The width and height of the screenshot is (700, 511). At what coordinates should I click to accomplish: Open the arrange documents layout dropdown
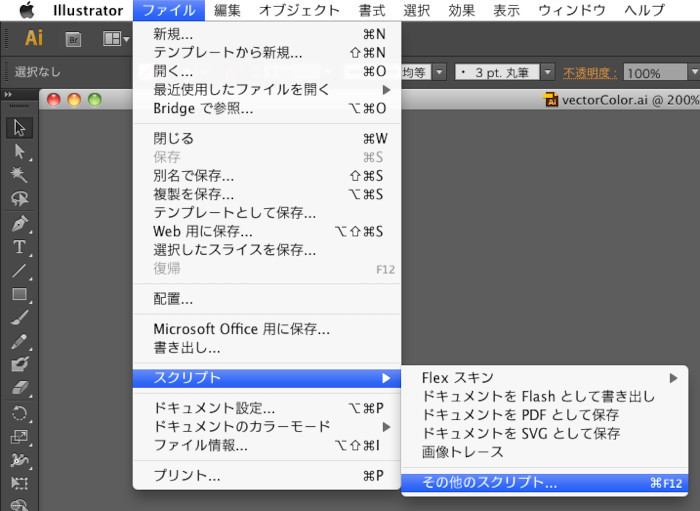click(114, 39)
